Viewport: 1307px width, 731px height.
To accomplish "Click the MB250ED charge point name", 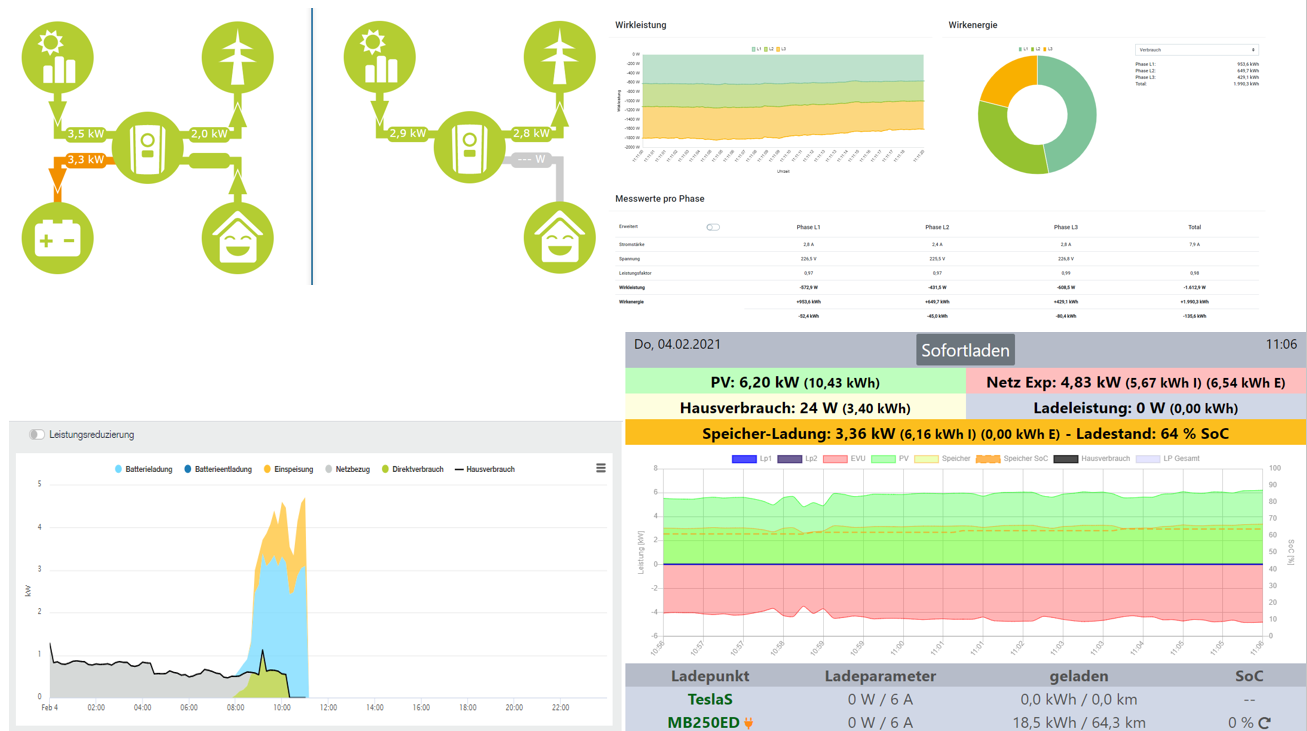I will tap(703, 722).
